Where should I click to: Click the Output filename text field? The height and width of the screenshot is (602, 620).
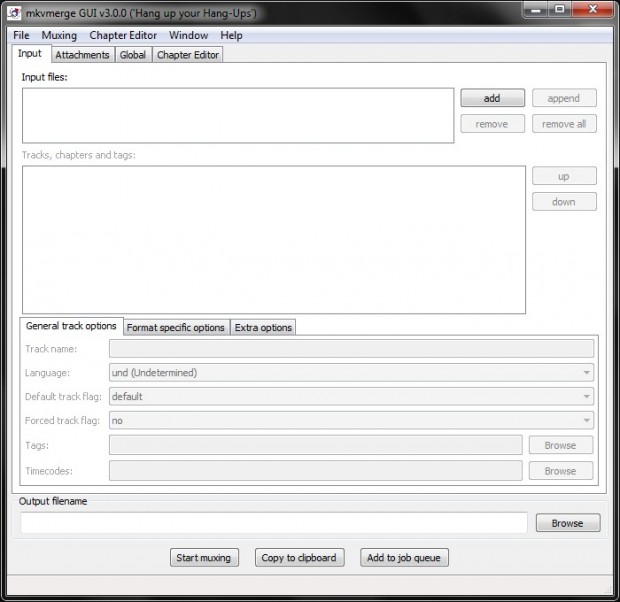click(x=274, y=523)
